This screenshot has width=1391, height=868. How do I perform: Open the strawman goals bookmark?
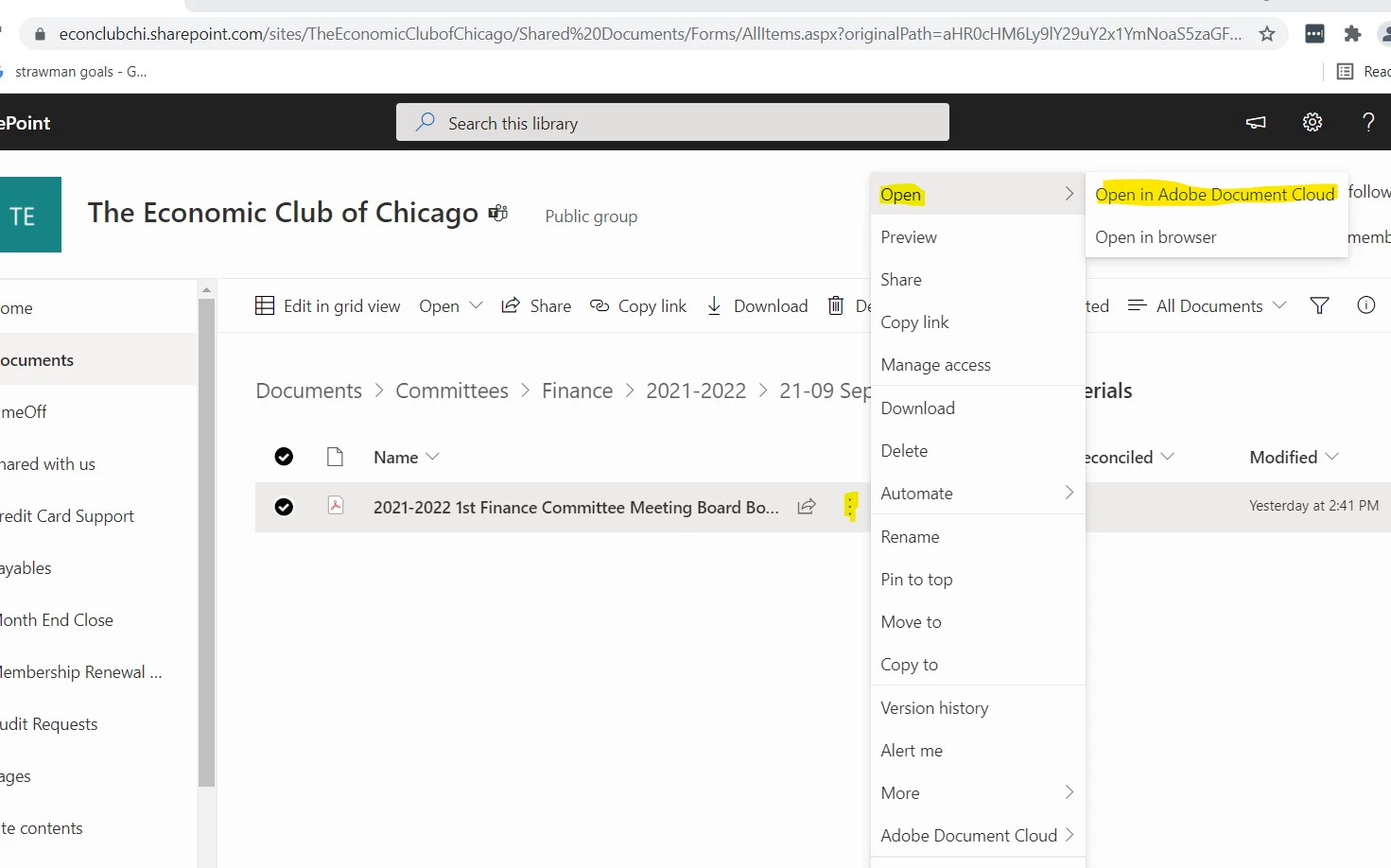tap(79, 72)
